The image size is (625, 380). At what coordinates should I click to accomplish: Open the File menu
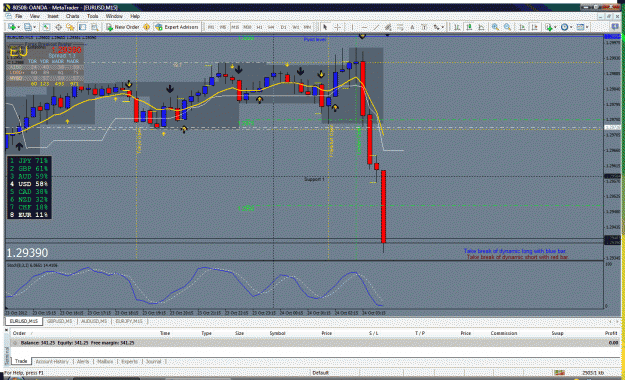[18, 16]
